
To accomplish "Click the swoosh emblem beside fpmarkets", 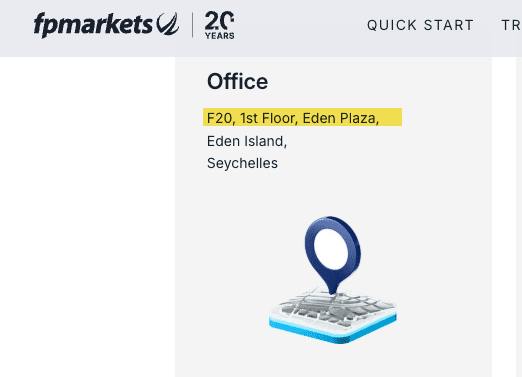I will coord(168,24).
